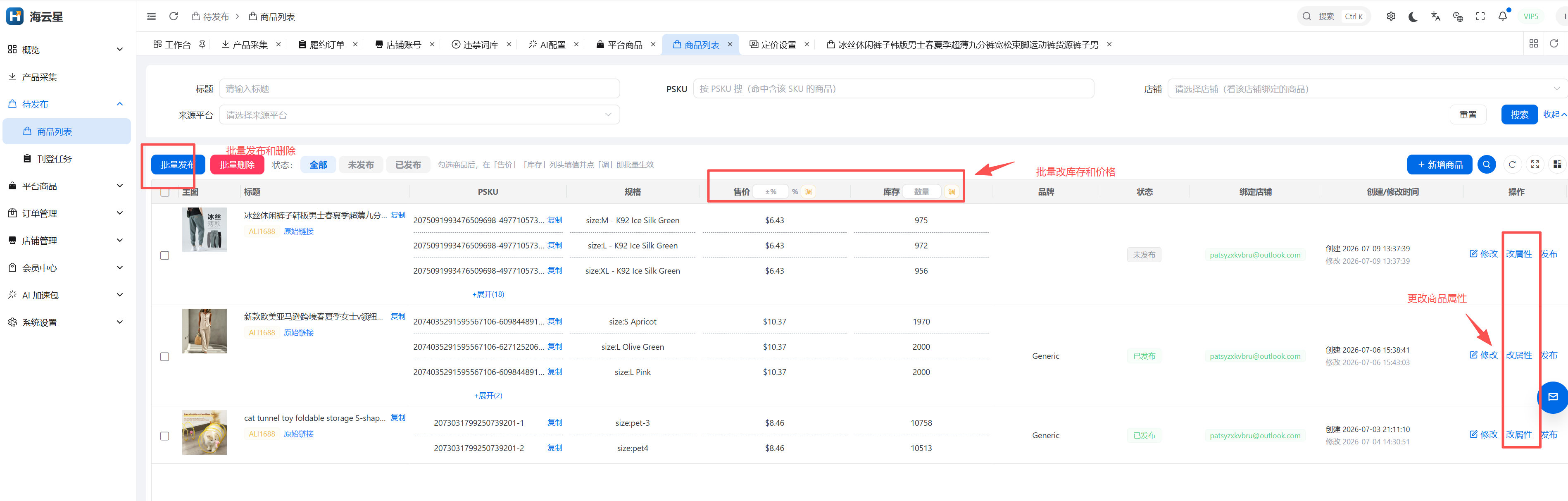
Task: Close the AI配置 tab
Action: [576, 45]
